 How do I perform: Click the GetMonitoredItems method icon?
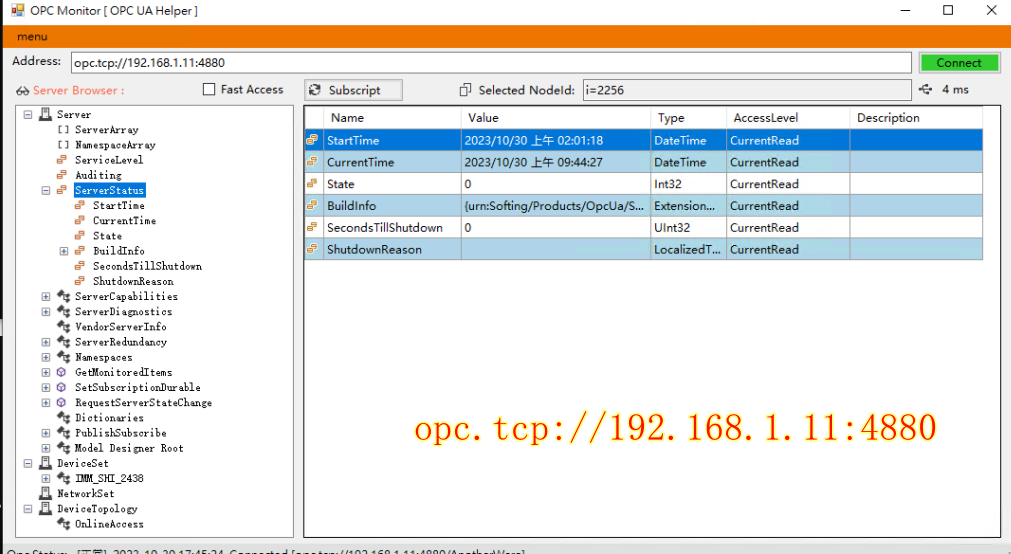point(61,372)
